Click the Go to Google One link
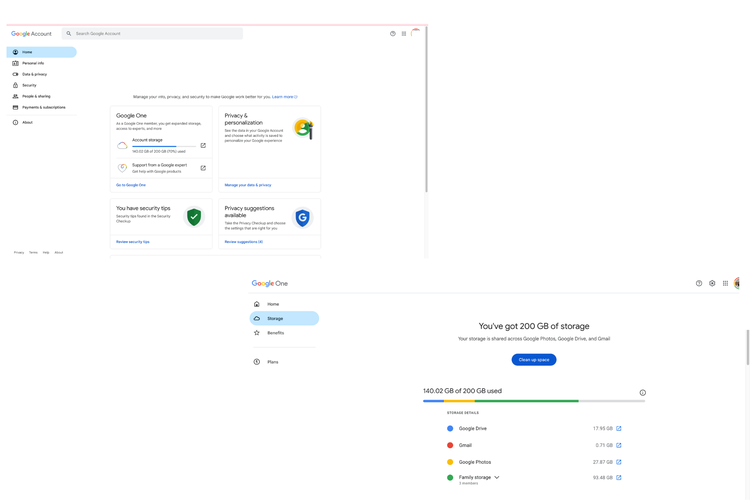750x500 pixels. click(x=131, y=185)
